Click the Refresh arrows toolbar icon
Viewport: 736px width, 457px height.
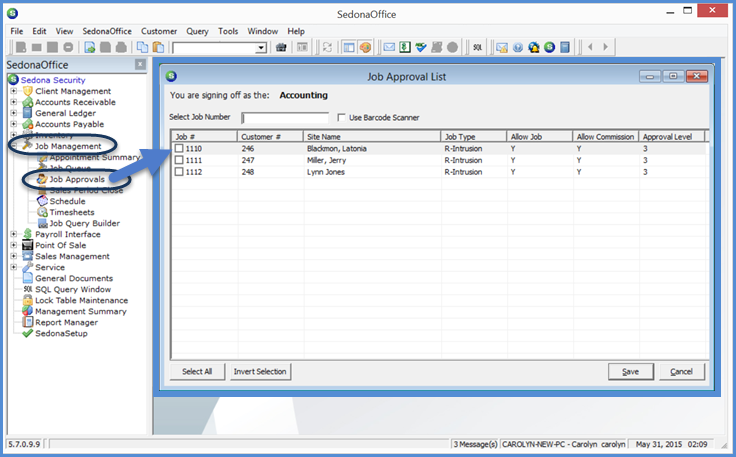click(x=327, y=47)
